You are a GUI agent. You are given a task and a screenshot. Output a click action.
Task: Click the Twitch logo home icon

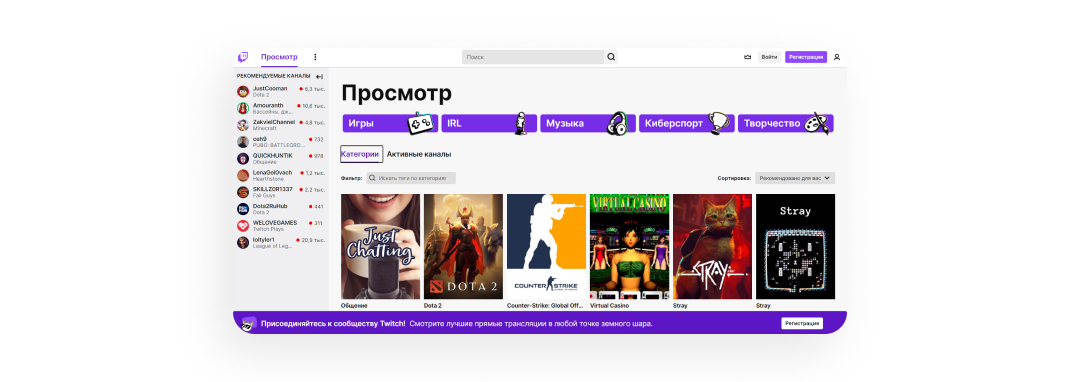[x=243, y=57]
